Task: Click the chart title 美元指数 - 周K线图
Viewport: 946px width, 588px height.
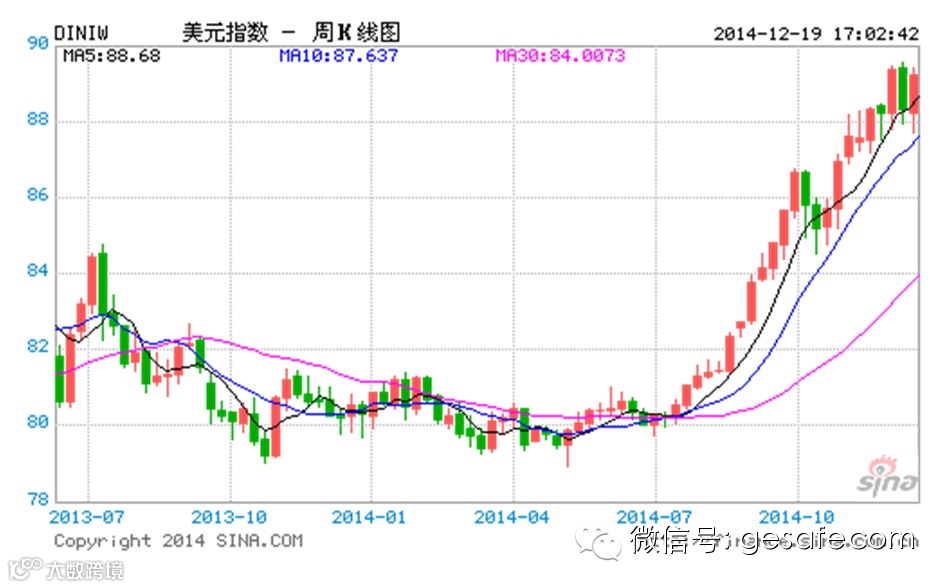Action: point(291,32)
